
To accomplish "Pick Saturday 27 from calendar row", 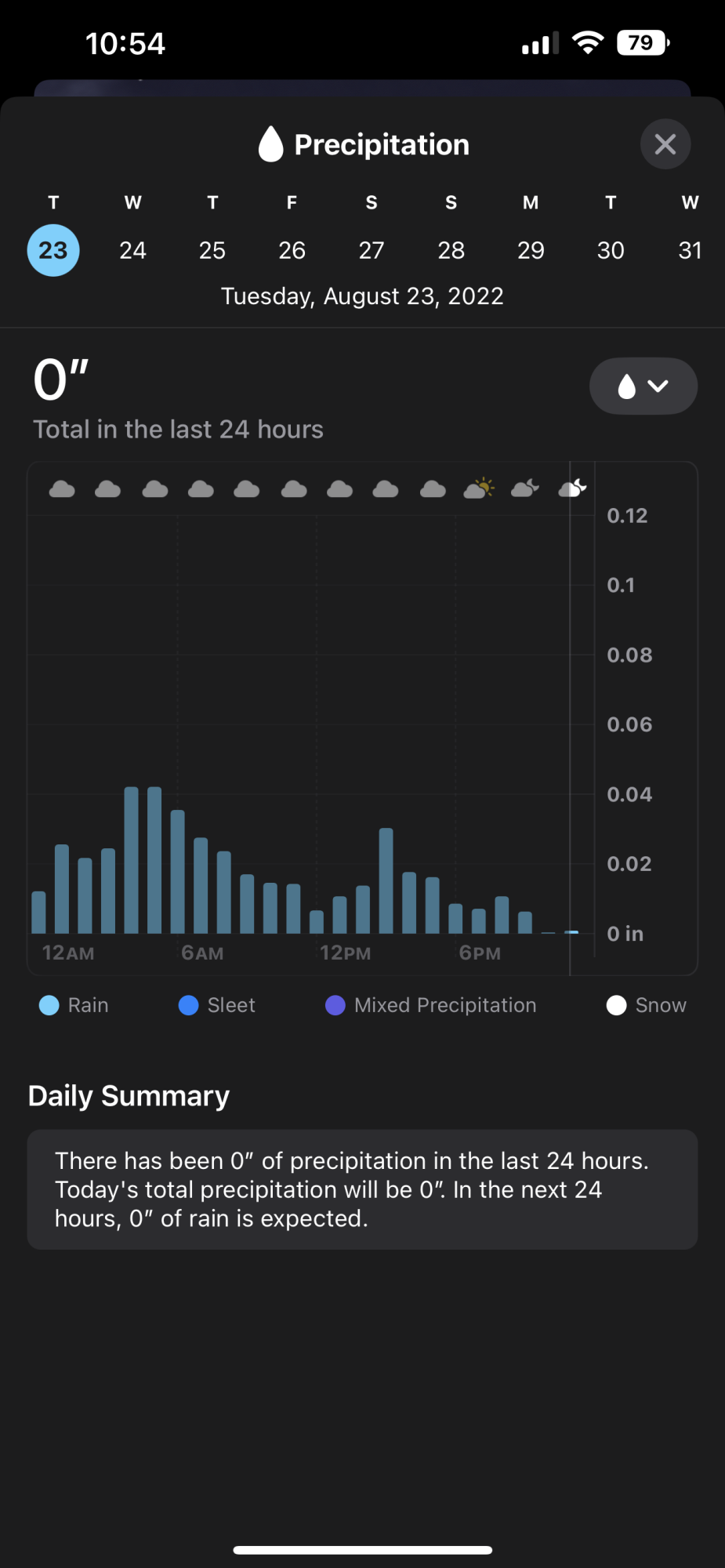I will [x=372, y=250].
